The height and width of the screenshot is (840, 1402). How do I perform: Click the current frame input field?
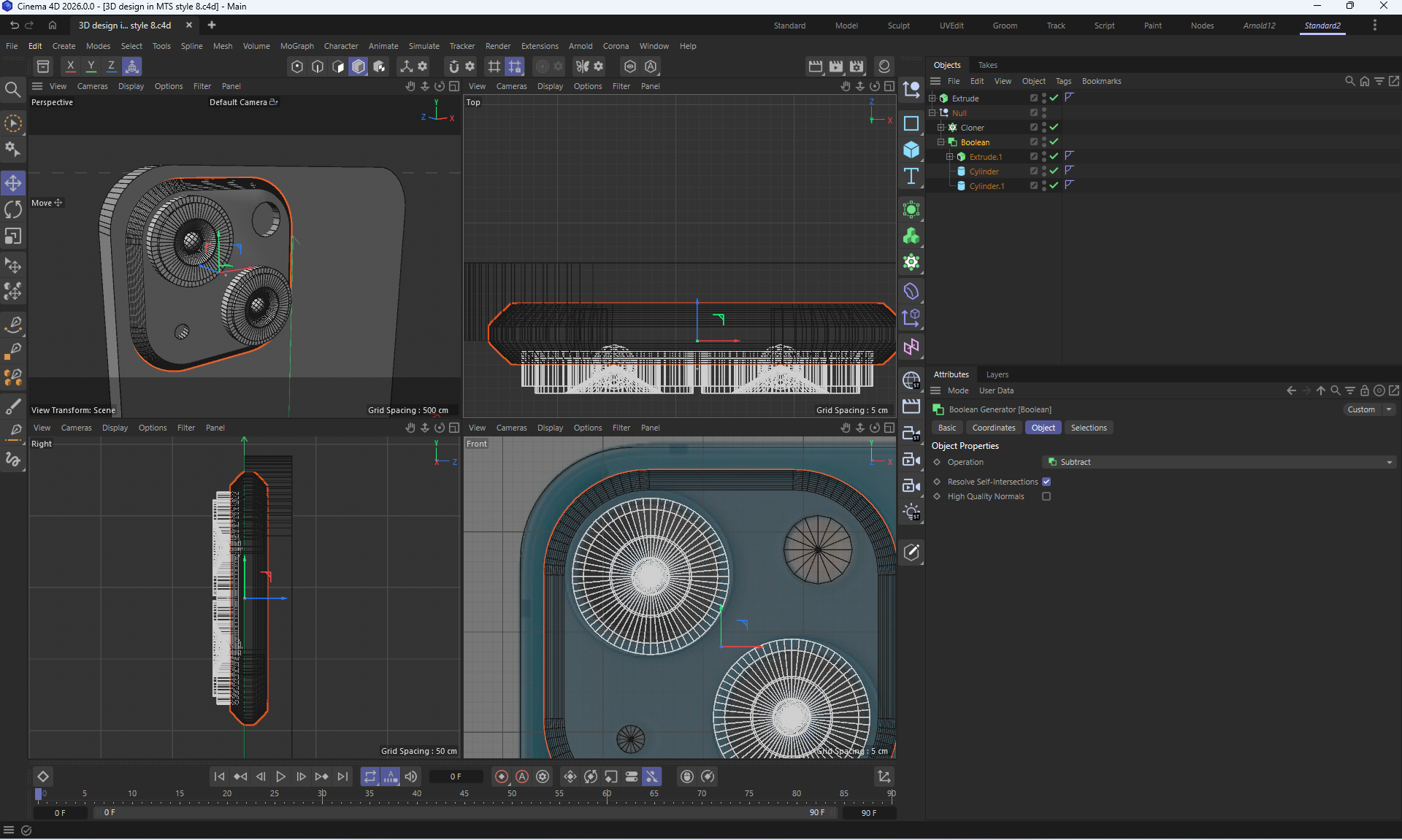point(456,777)
